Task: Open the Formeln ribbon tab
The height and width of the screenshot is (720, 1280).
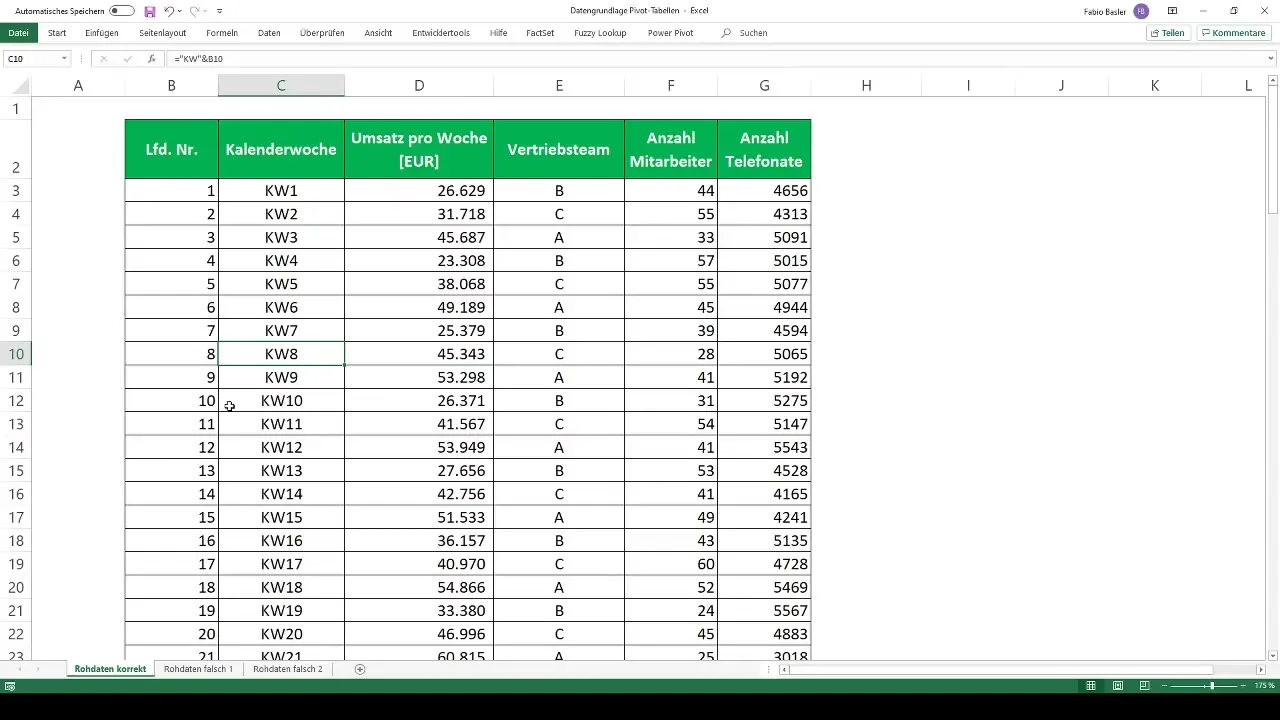Action: coord(222,33)
